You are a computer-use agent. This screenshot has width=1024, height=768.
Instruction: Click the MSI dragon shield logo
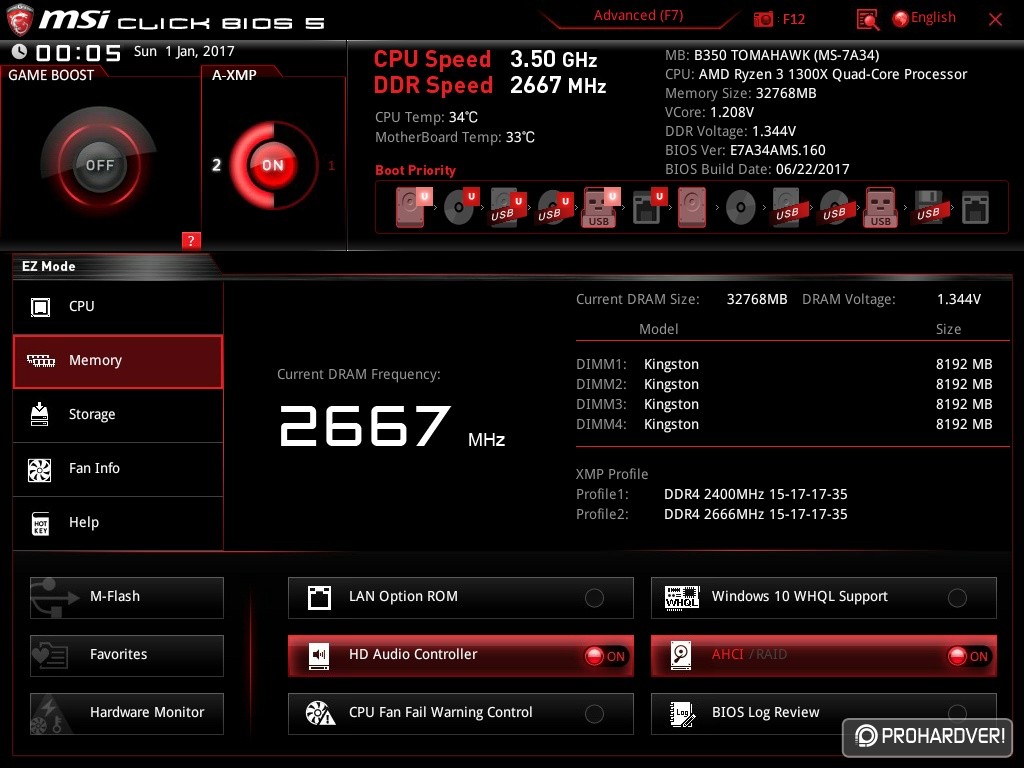20,20
